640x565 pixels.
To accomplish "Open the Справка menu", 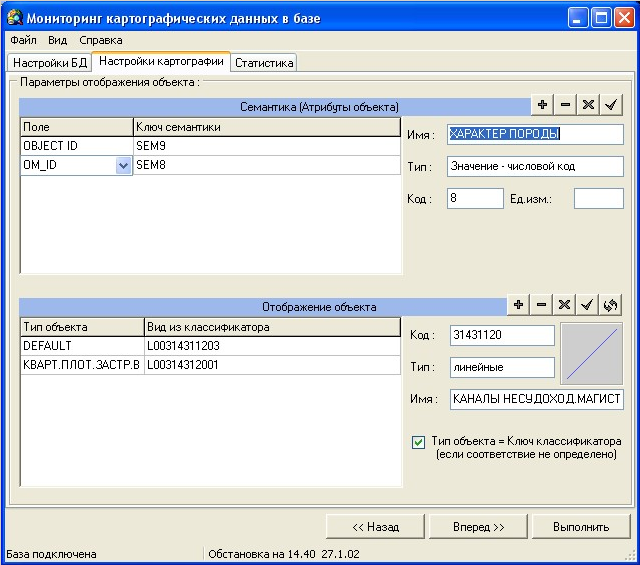I will pos(100,40).
